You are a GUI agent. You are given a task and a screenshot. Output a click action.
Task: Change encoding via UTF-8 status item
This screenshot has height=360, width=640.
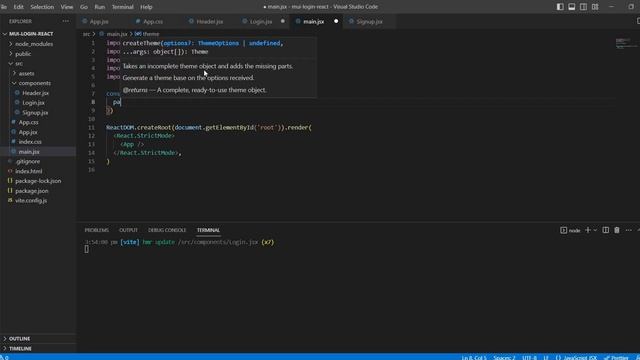coord(529,357)
